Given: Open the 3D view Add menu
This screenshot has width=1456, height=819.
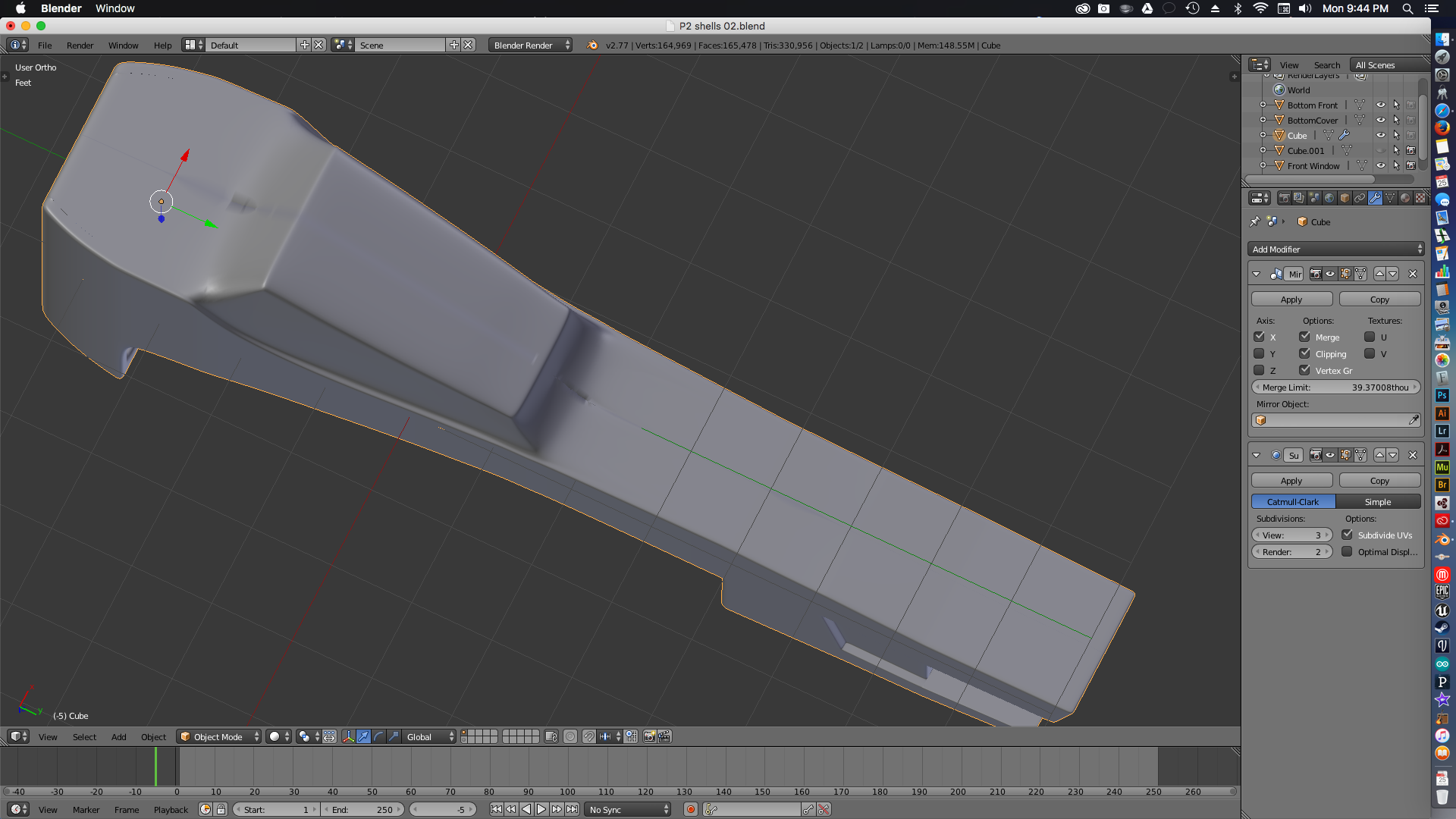Looking at the screenshot, I should pyautogui.click(x=118, y=736).
